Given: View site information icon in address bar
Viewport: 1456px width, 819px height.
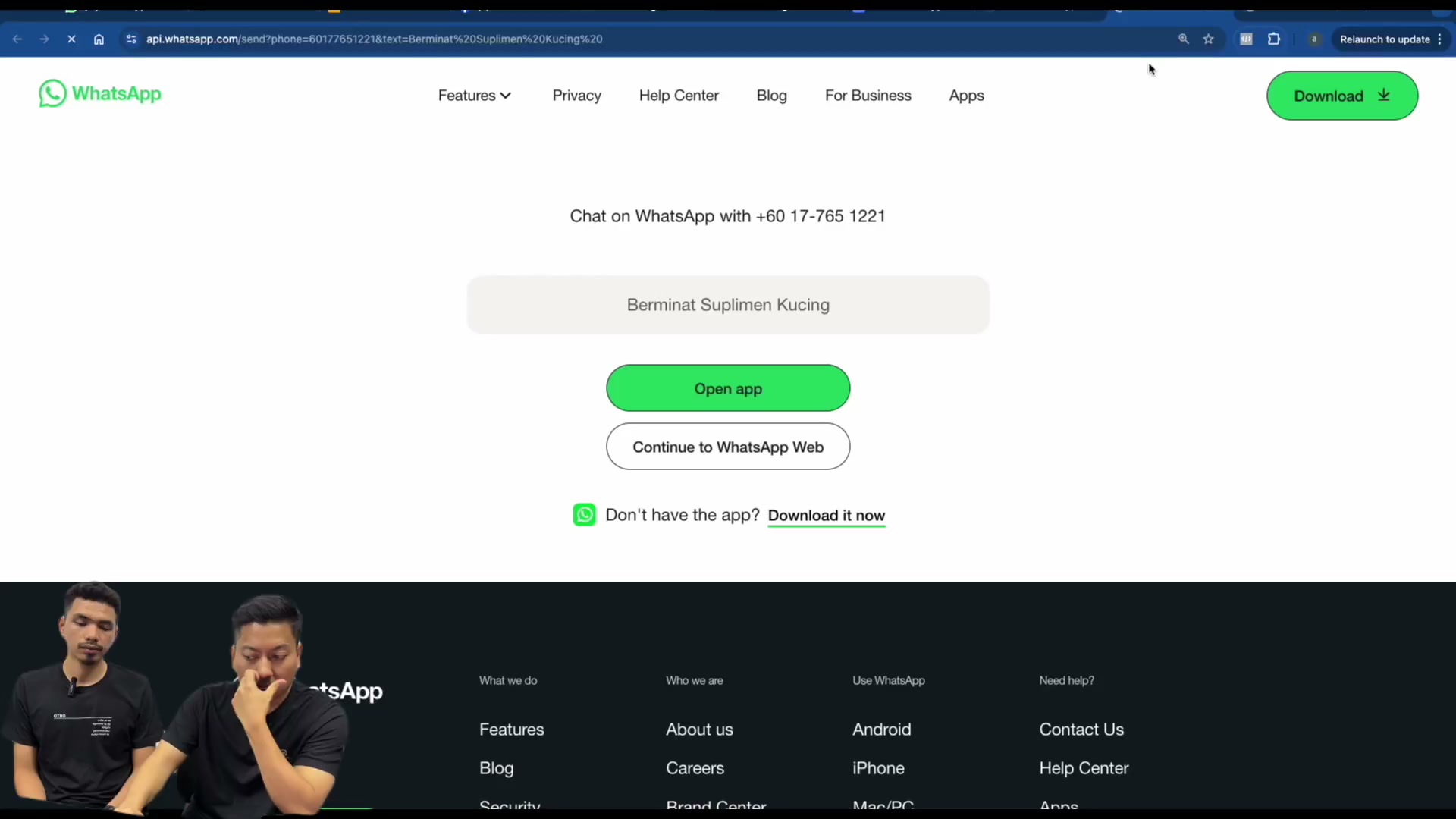Looking at the screenshot, I should pos(131,39).
